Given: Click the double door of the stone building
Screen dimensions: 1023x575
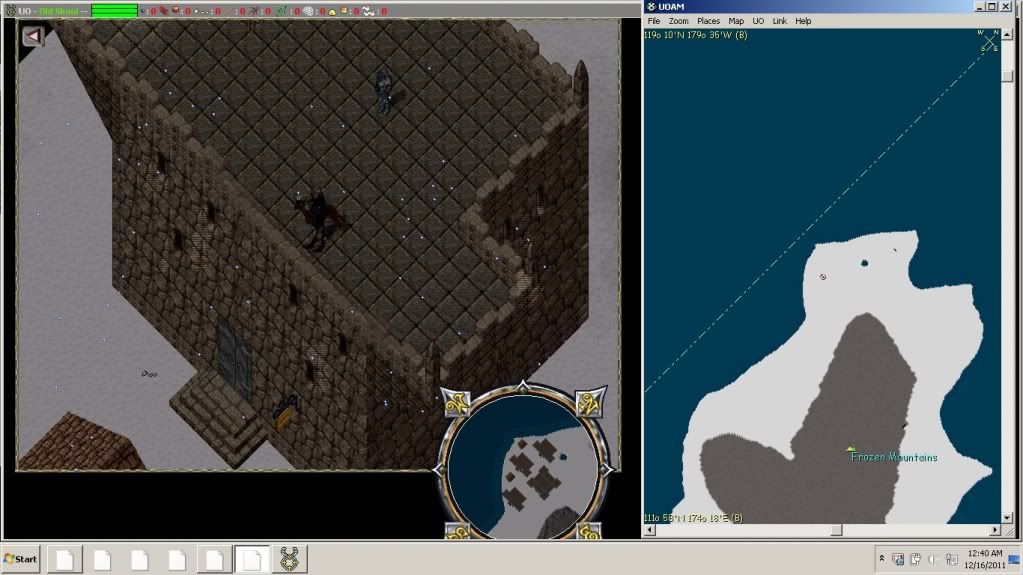Looking at the screenshot, I should click(x=234, y=358).
